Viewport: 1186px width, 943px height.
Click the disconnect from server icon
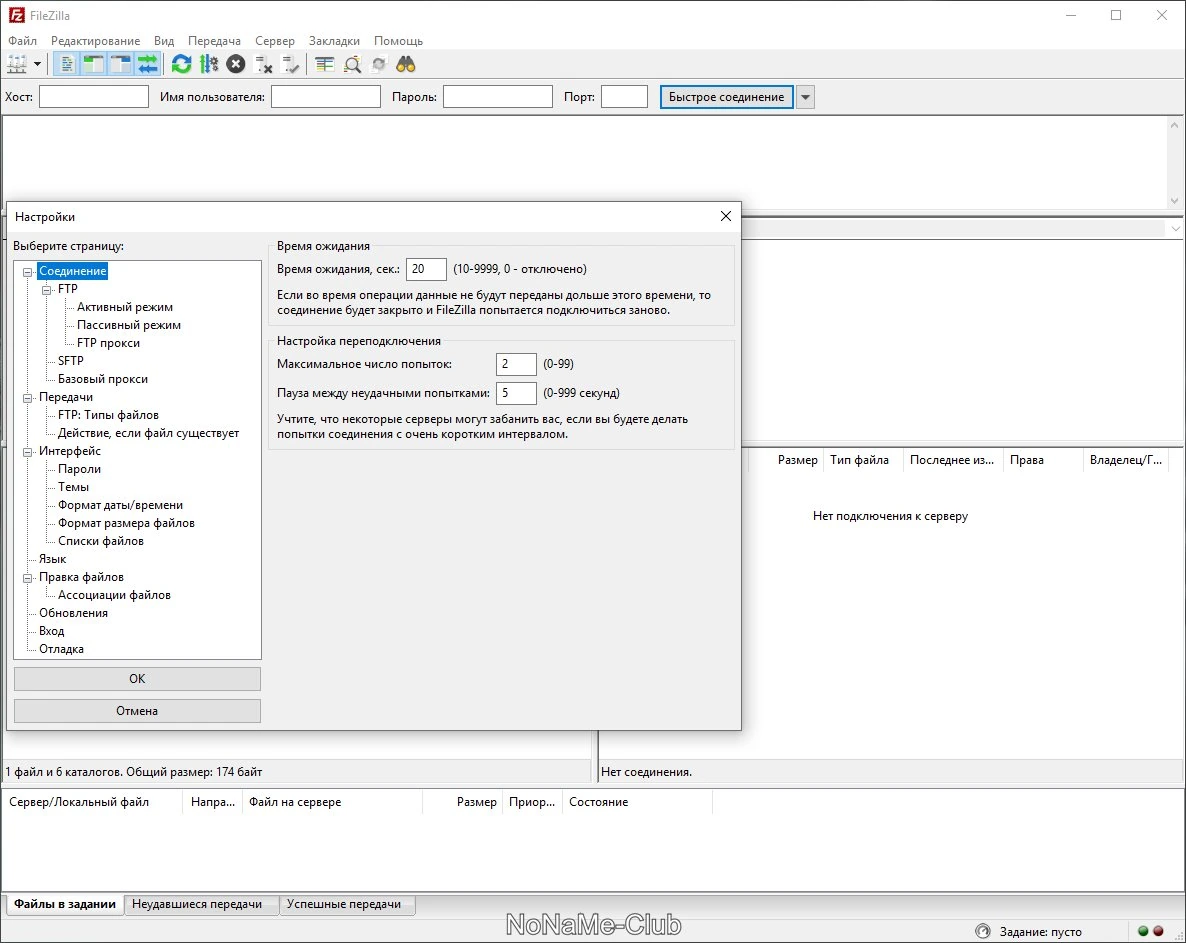click(x=263, y=65)
